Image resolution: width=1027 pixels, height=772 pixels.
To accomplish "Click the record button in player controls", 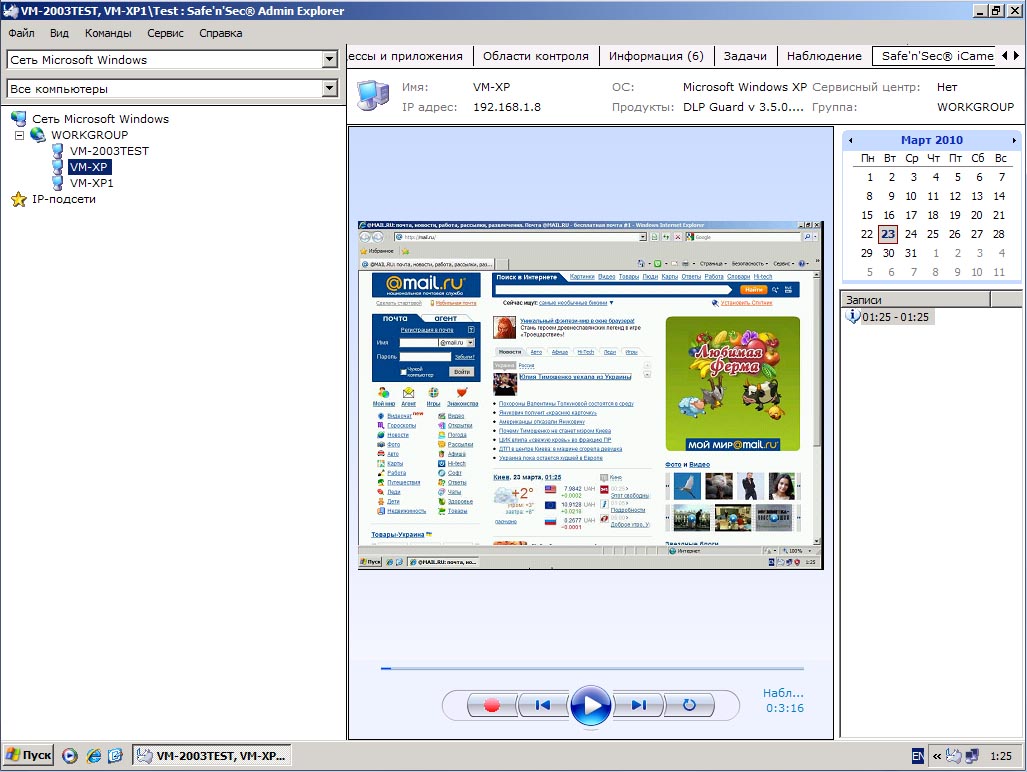I will coord(492,705).
